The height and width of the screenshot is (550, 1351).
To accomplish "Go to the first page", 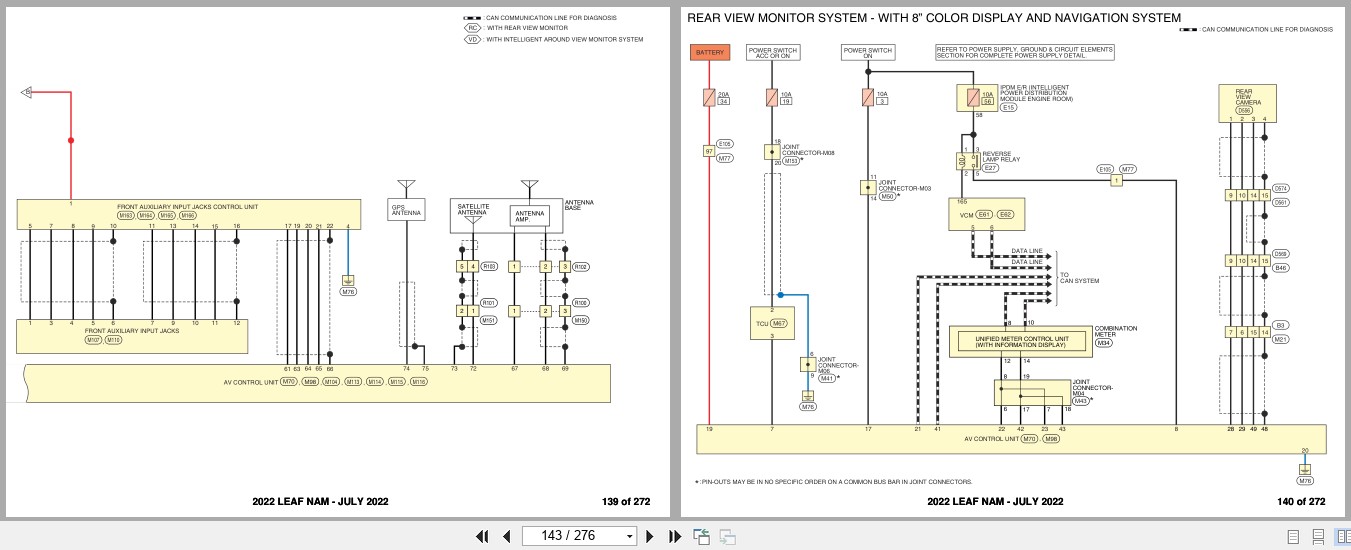I will pyautogui.click(x=483, y=536).
